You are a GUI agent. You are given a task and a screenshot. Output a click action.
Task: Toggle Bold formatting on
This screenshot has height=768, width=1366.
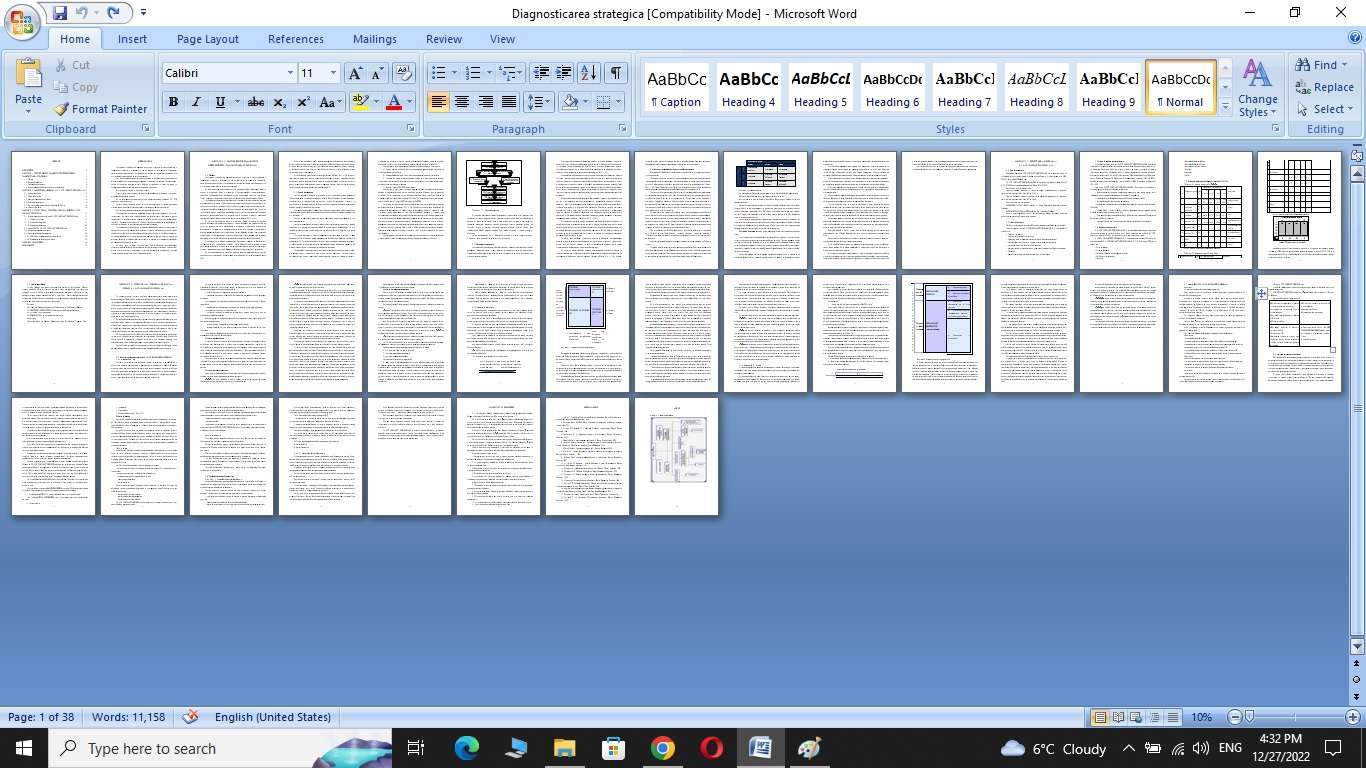173,102
